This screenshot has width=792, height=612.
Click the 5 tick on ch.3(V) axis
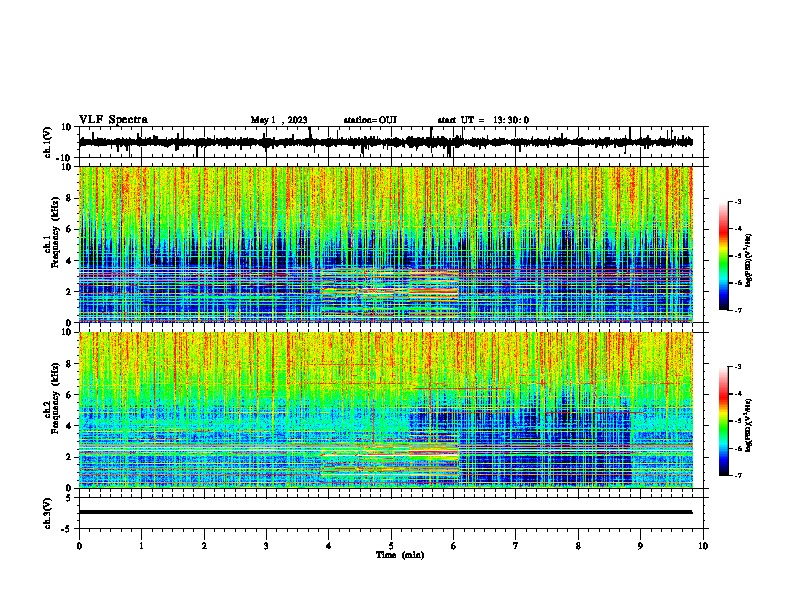pyautogui.click(x=70, y=498)
